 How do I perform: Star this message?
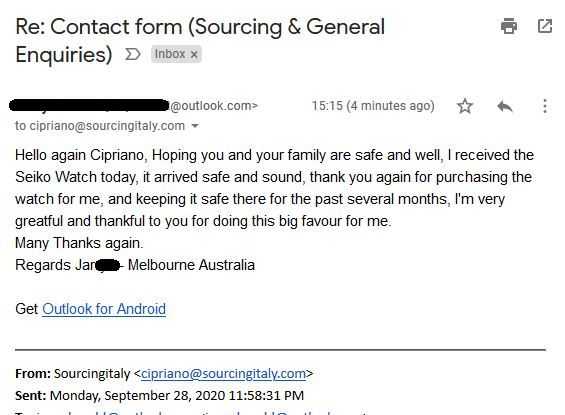pos(465,106)
